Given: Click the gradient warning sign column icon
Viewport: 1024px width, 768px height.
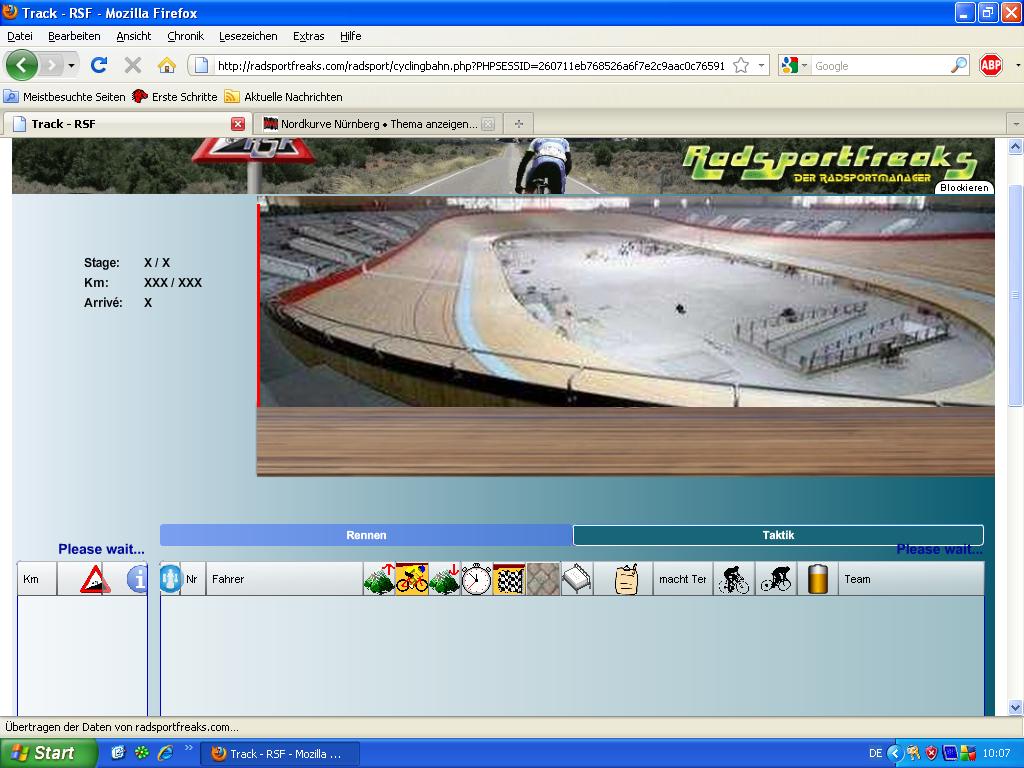Looking at the screenshot, I should tap(94, 579).
